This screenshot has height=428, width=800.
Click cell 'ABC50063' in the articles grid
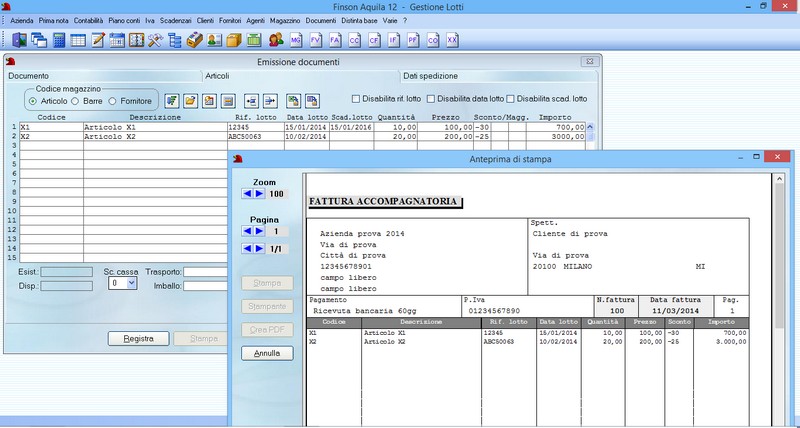[255, 137]
